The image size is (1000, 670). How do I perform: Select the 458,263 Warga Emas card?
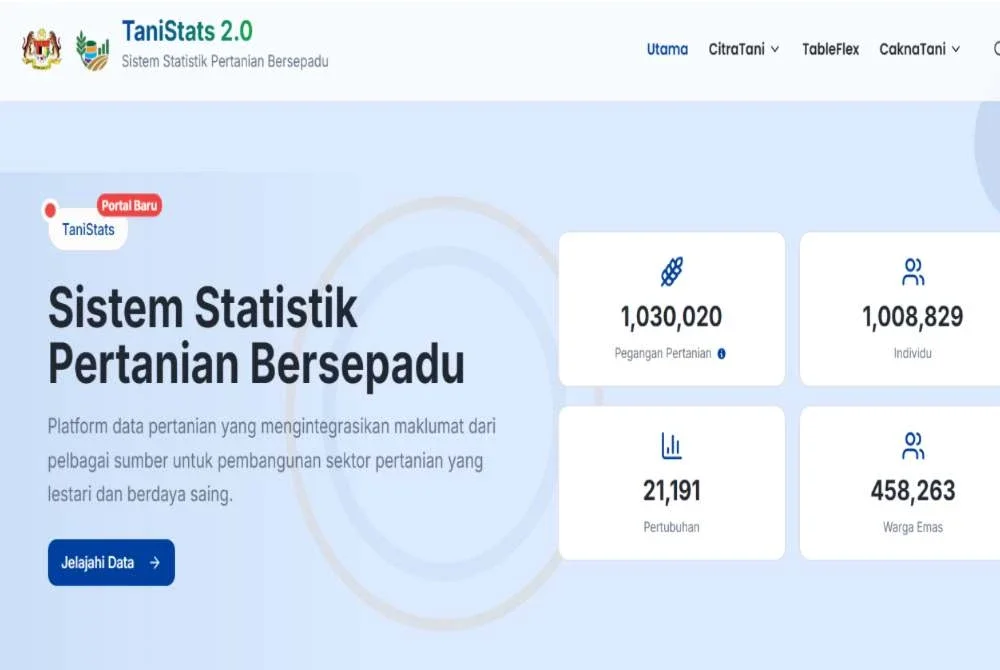(913, 482)
